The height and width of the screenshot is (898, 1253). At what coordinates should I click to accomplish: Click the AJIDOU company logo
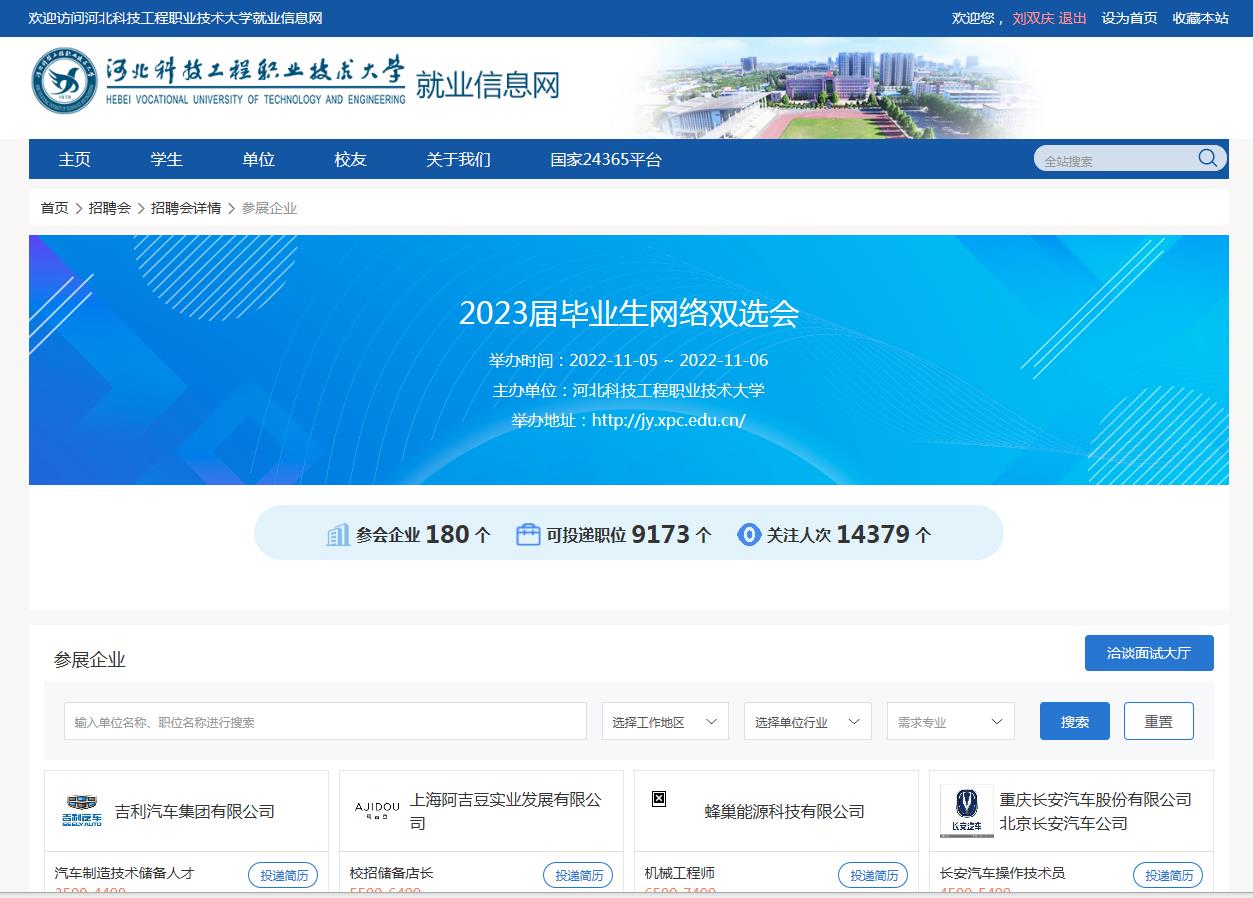(377, 809)
